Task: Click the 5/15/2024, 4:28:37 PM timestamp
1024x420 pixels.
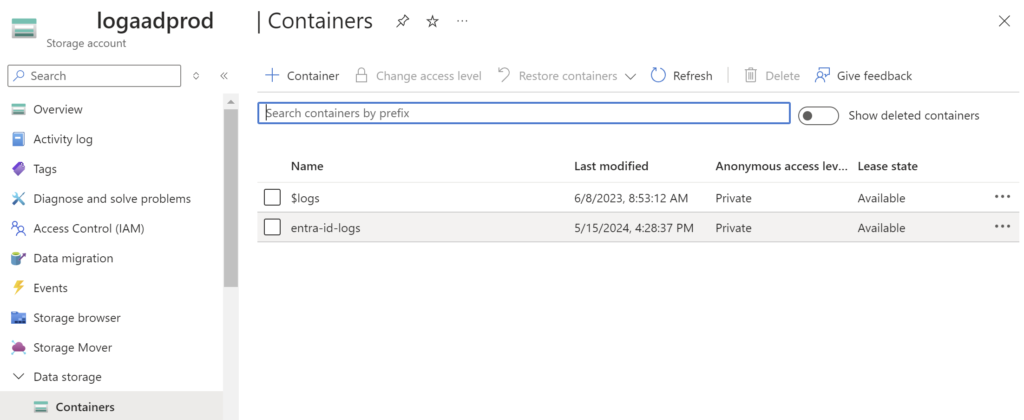Action: [633, 228]
